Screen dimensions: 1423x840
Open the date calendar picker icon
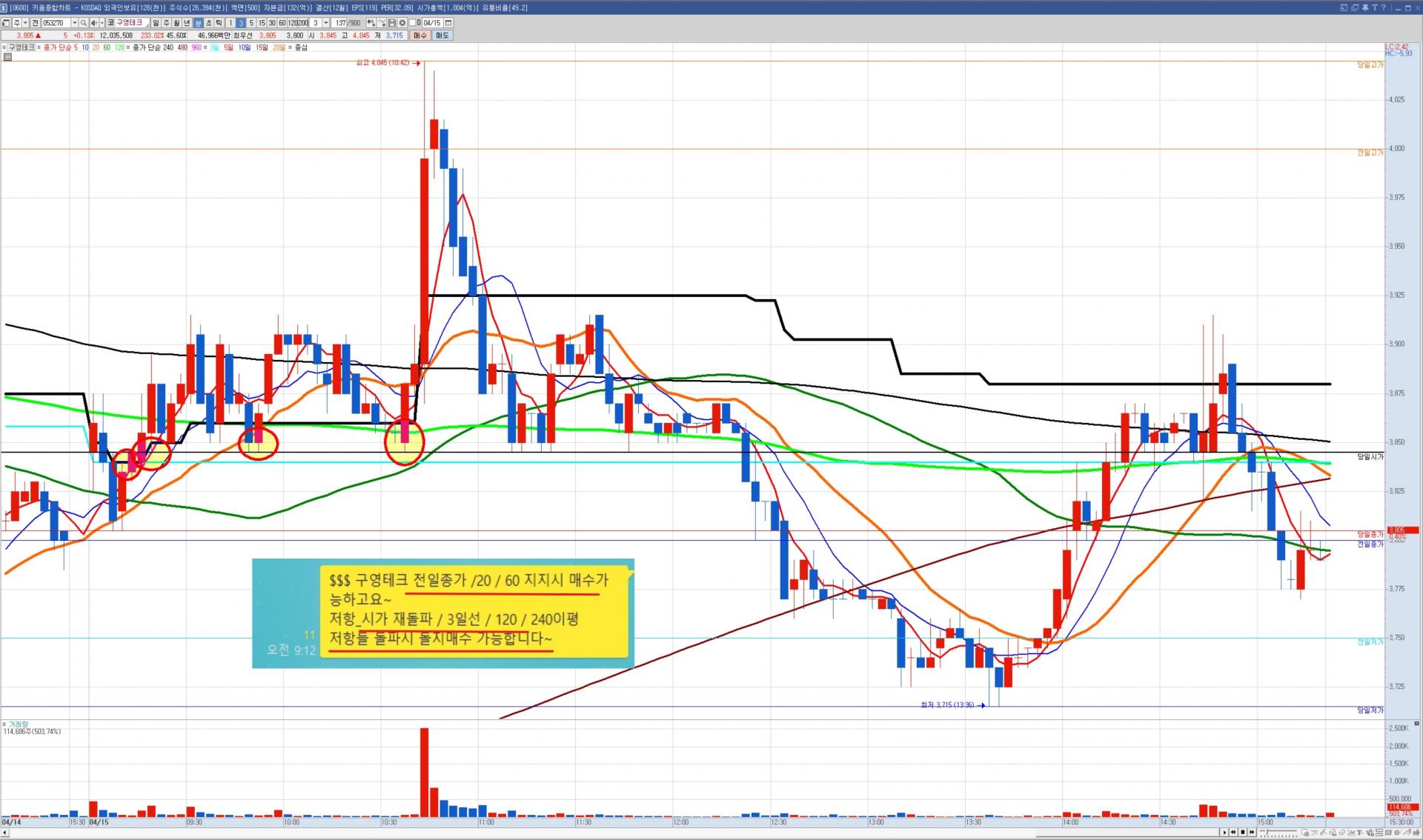click(448, 23)
